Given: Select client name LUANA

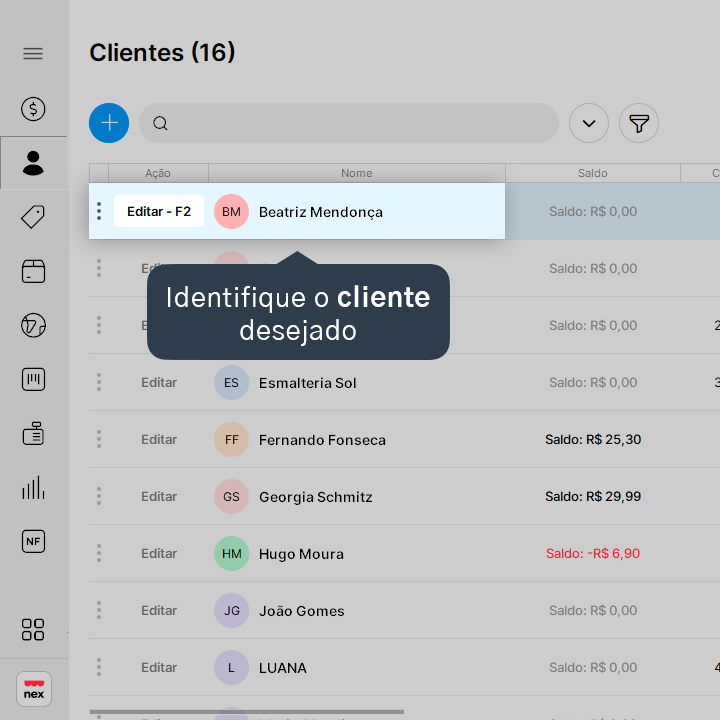Looking at the screenshot, I should tap(283, 668).
